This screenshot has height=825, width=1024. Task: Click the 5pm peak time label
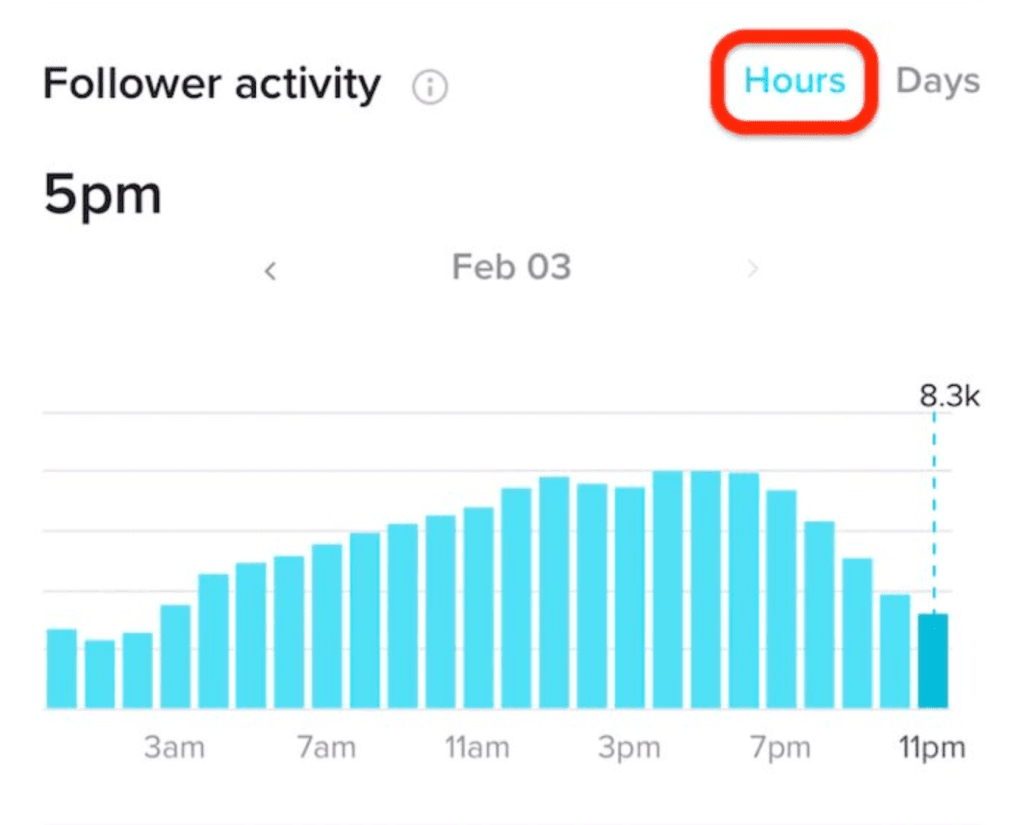pos(102,194)
